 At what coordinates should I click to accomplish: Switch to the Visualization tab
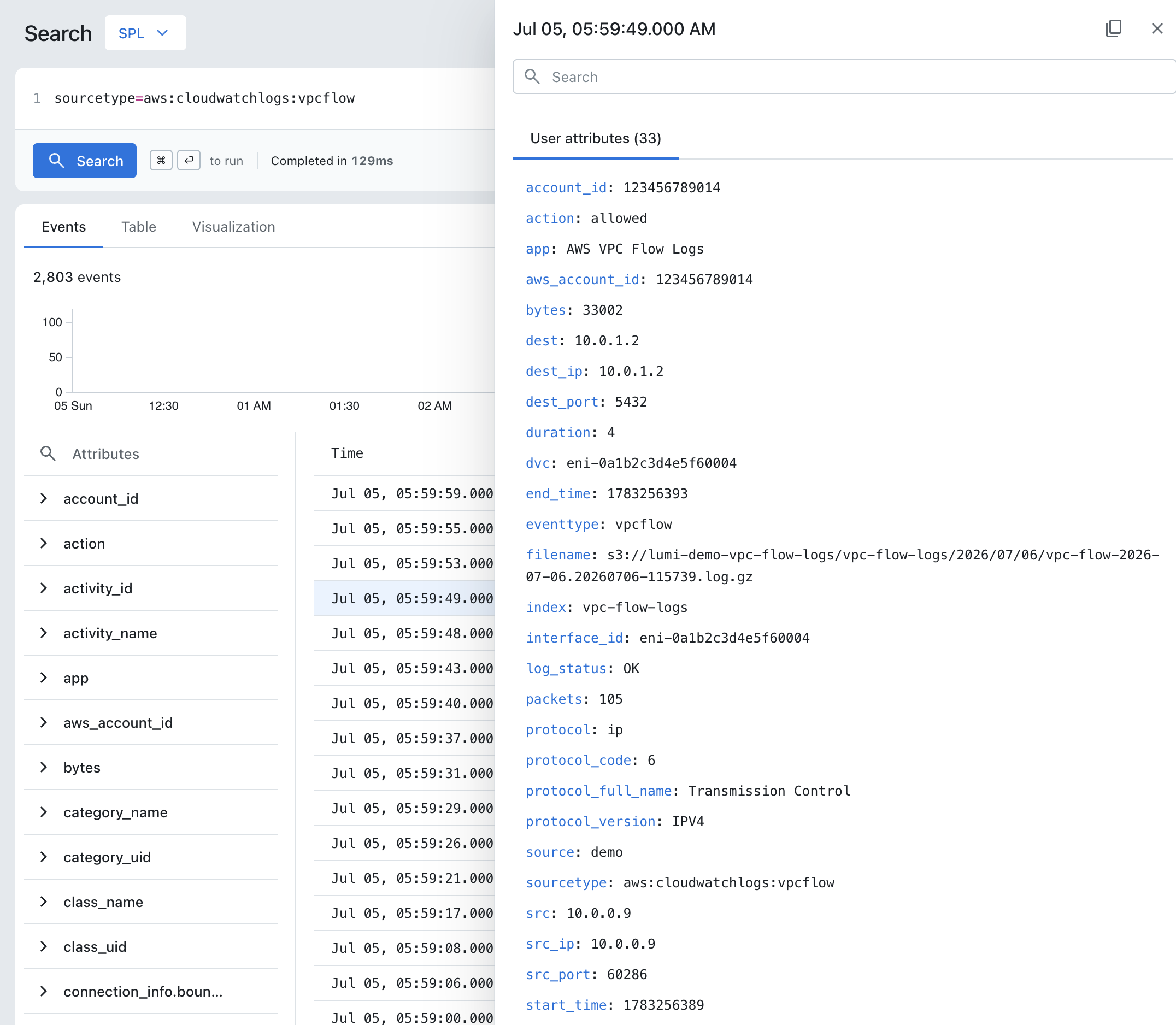click(233, 227)
